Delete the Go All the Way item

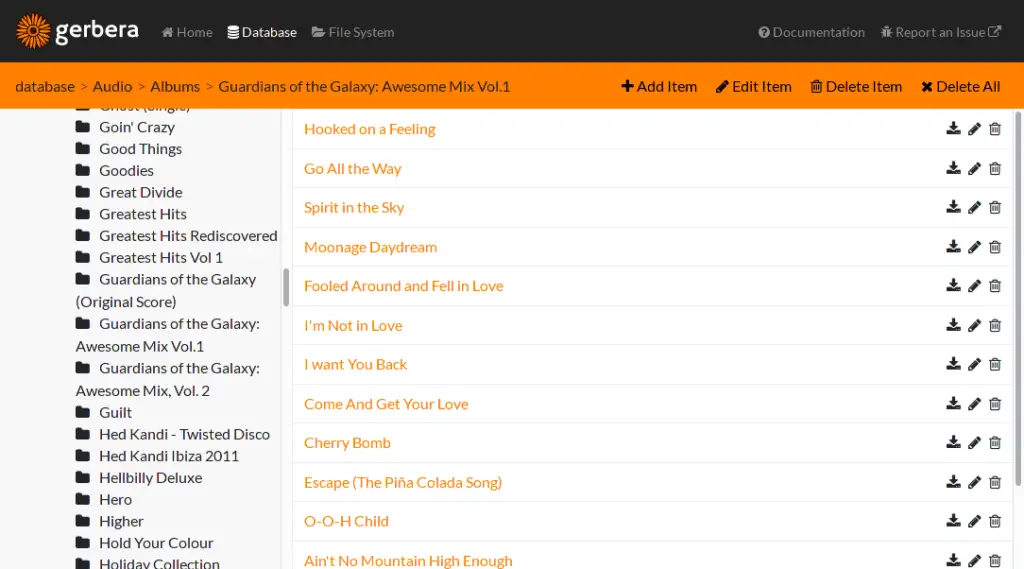click(995, 169)
